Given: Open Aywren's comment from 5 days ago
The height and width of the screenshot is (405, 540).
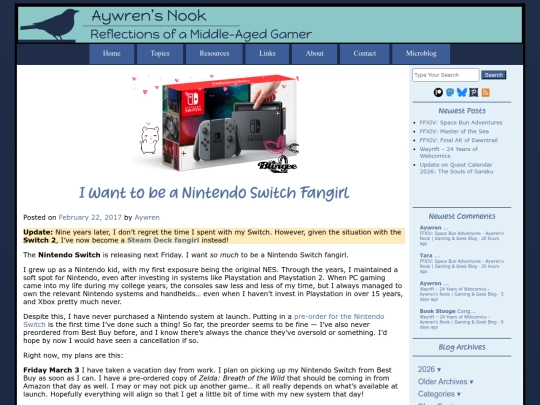Looking at the screenshot, I should click(461, 291).
